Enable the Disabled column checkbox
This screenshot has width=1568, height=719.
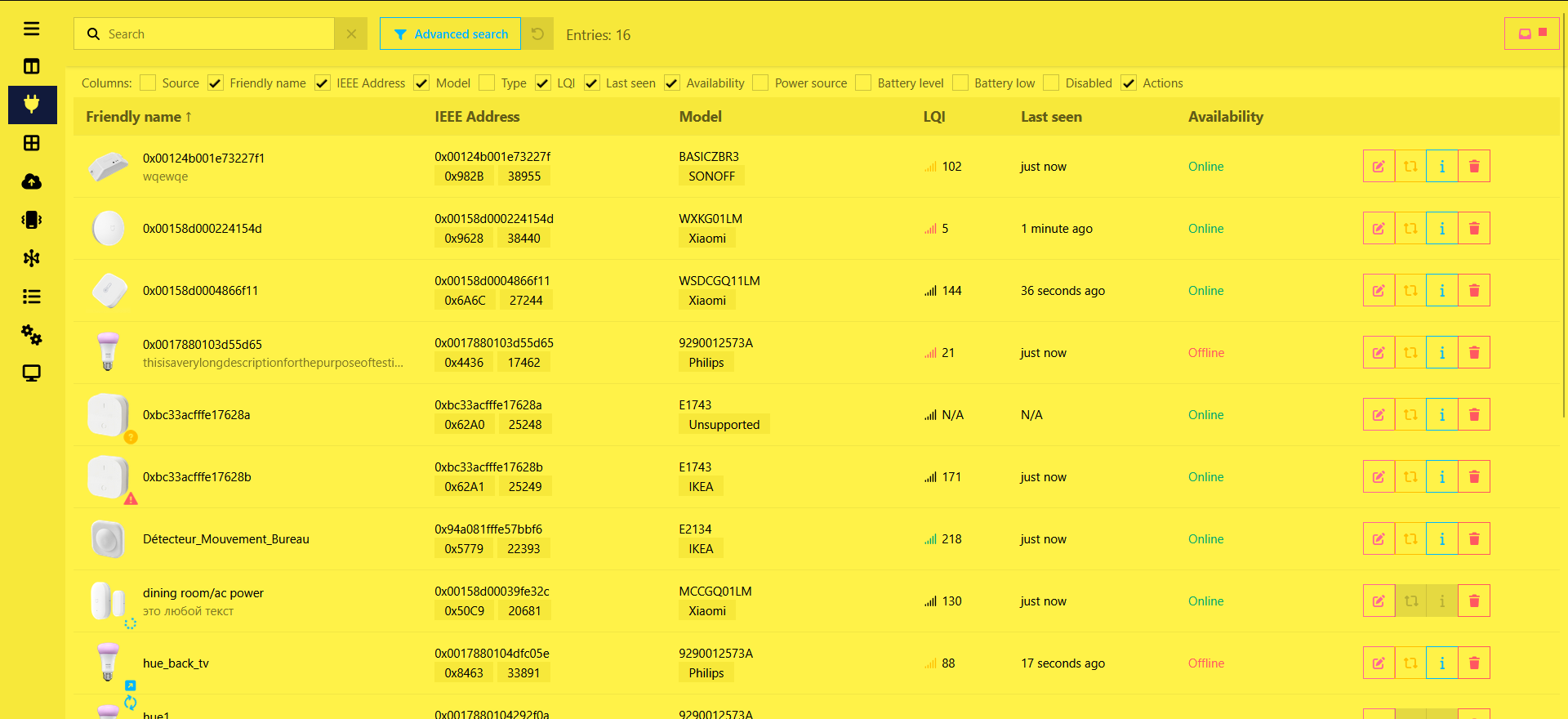1051,83
